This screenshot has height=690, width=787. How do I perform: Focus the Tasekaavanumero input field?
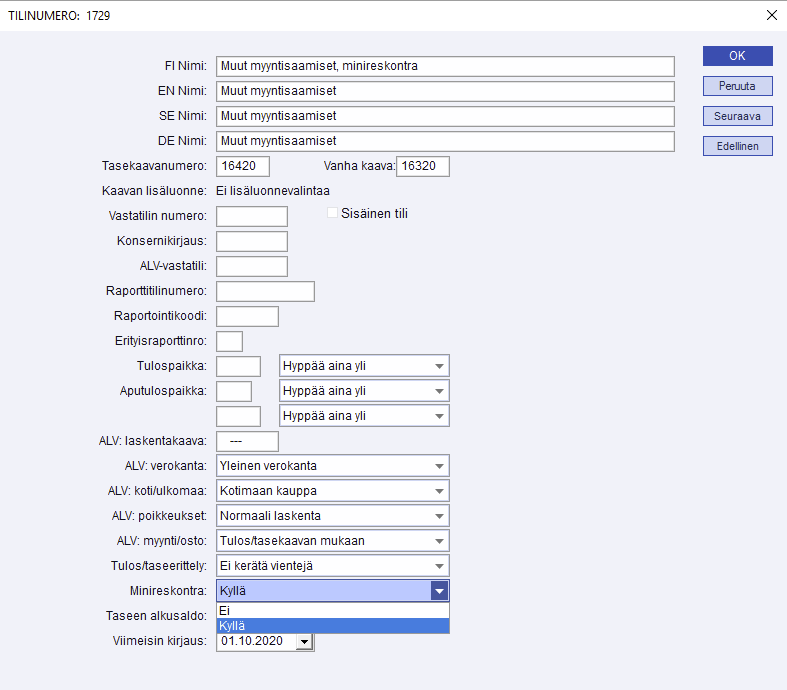pos(243,166)
